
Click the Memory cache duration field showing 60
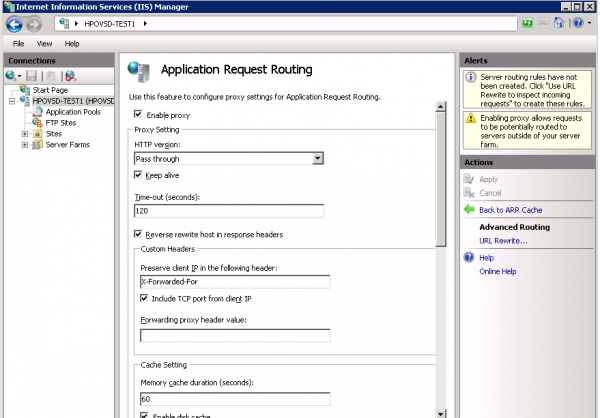235,399
